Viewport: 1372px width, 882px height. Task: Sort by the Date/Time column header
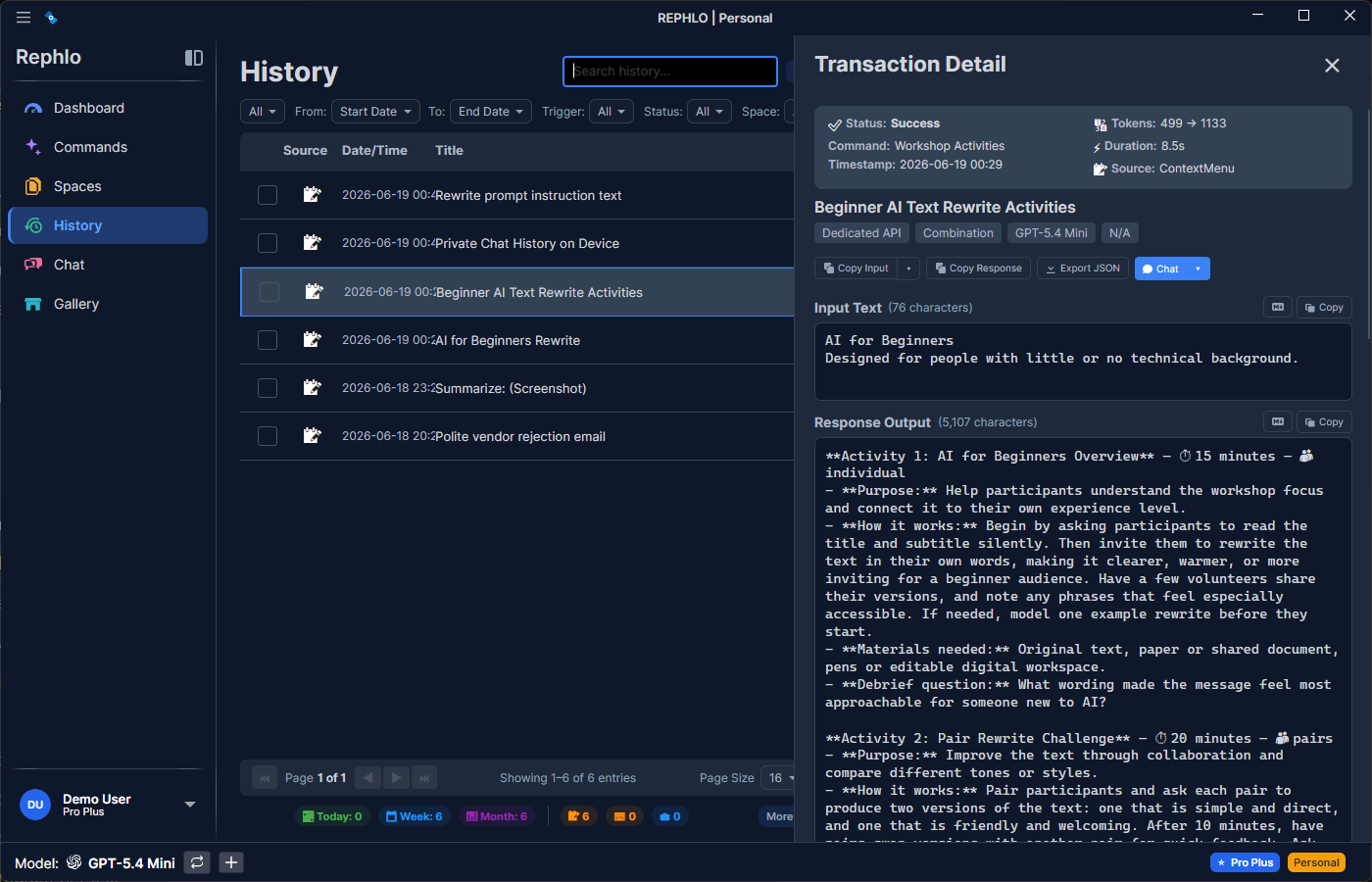[374, 150]
